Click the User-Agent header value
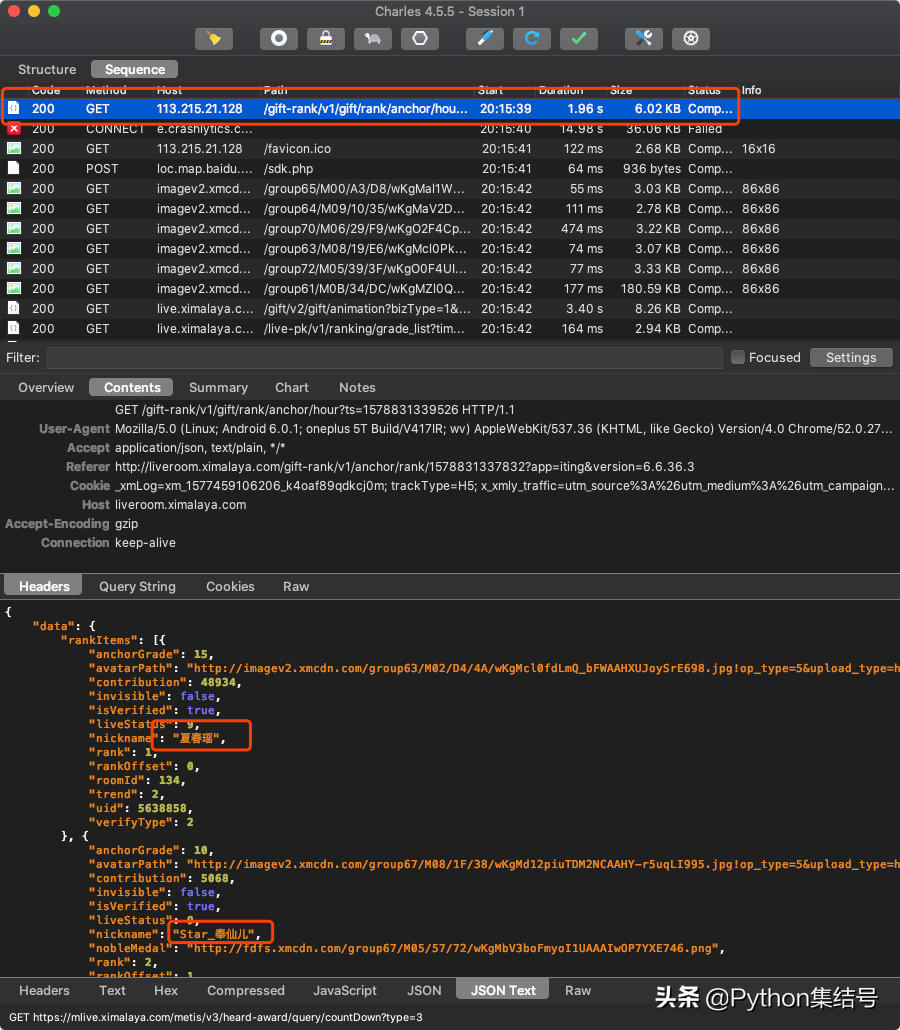Viewport: 900px width, 1030px height. 504,428
